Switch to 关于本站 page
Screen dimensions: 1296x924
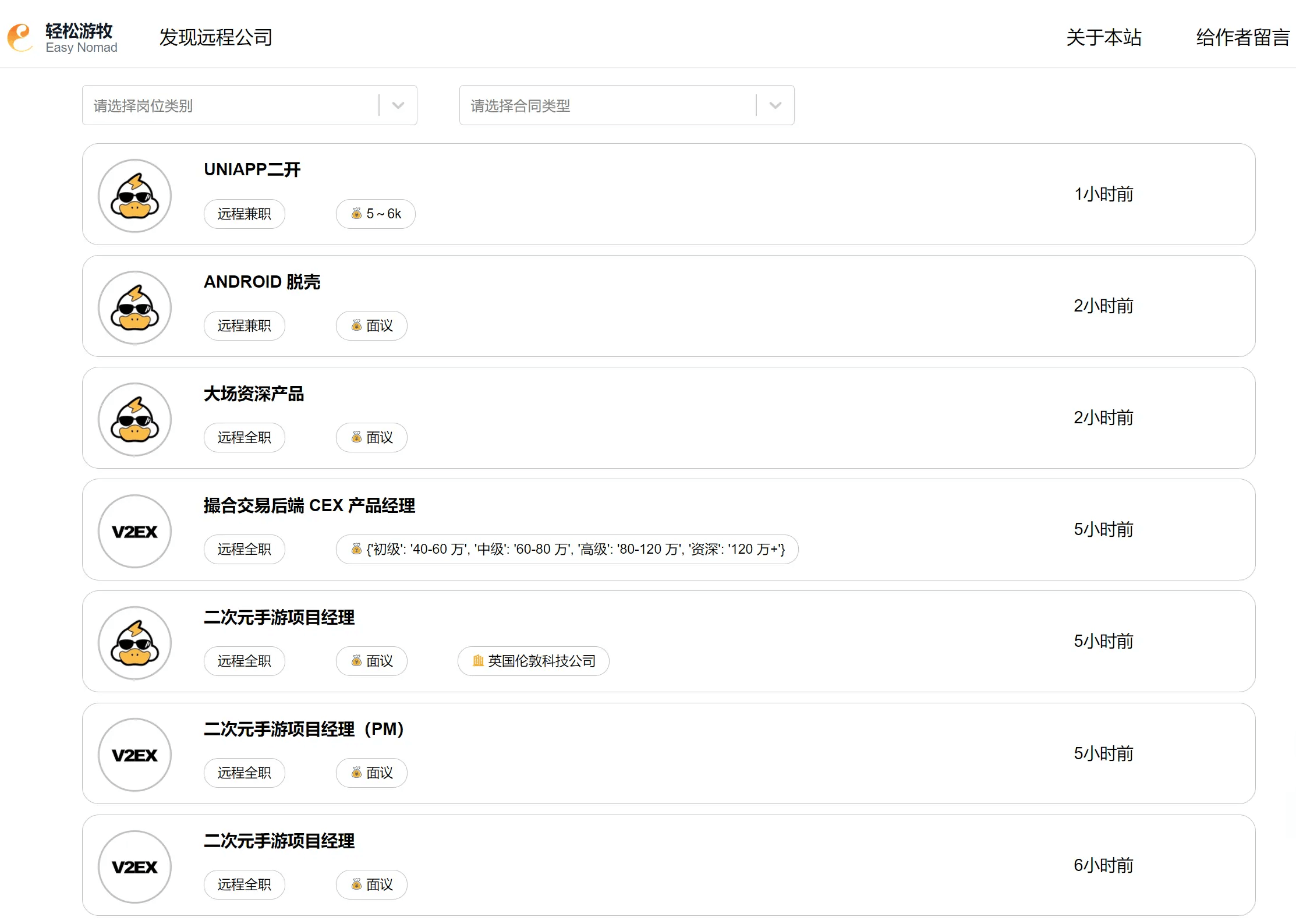tap(1103, 37)
